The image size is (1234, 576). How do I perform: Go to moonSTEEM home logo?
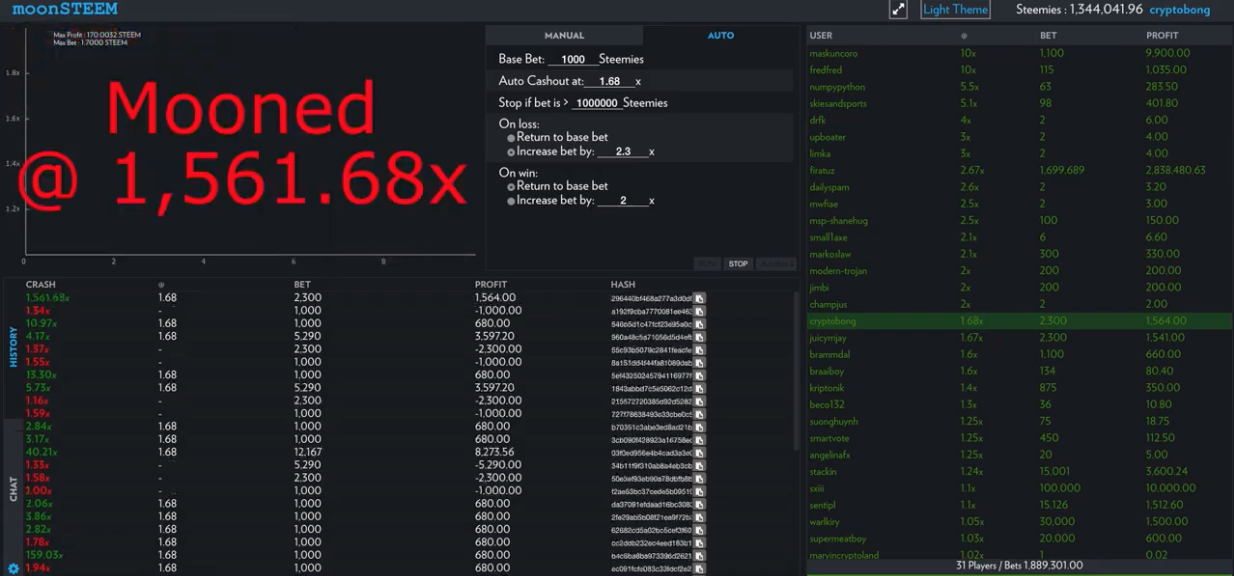point(65,9)
